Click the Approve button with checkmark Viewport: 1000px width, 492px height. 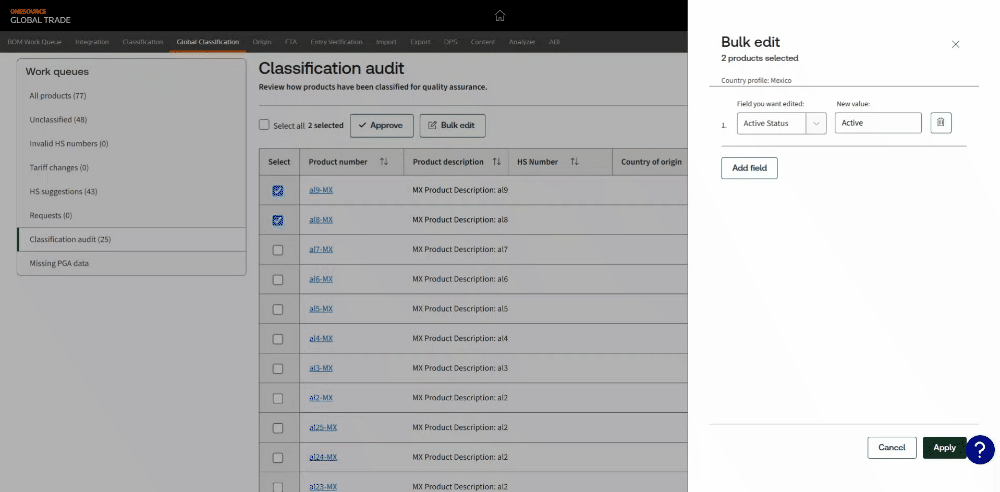381,125
